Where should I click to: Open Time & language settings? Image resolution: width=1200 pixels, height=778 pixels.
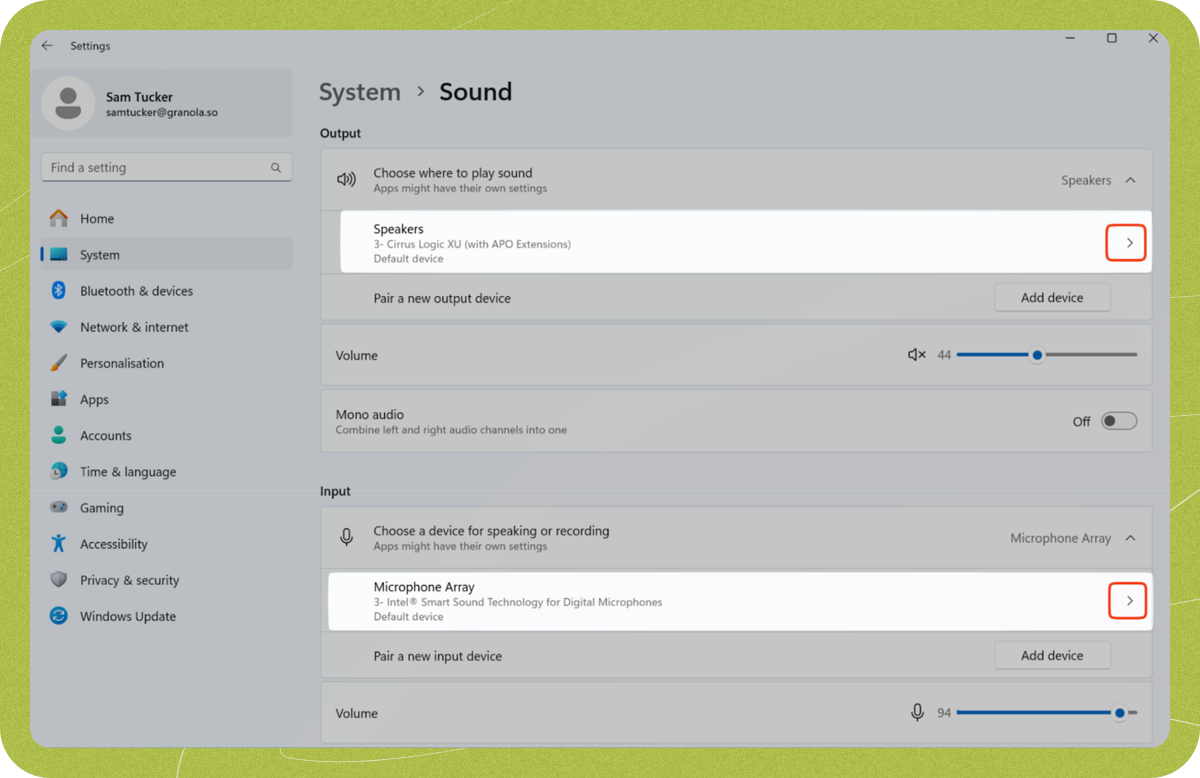pyautogui.click(x=167, y=471)
